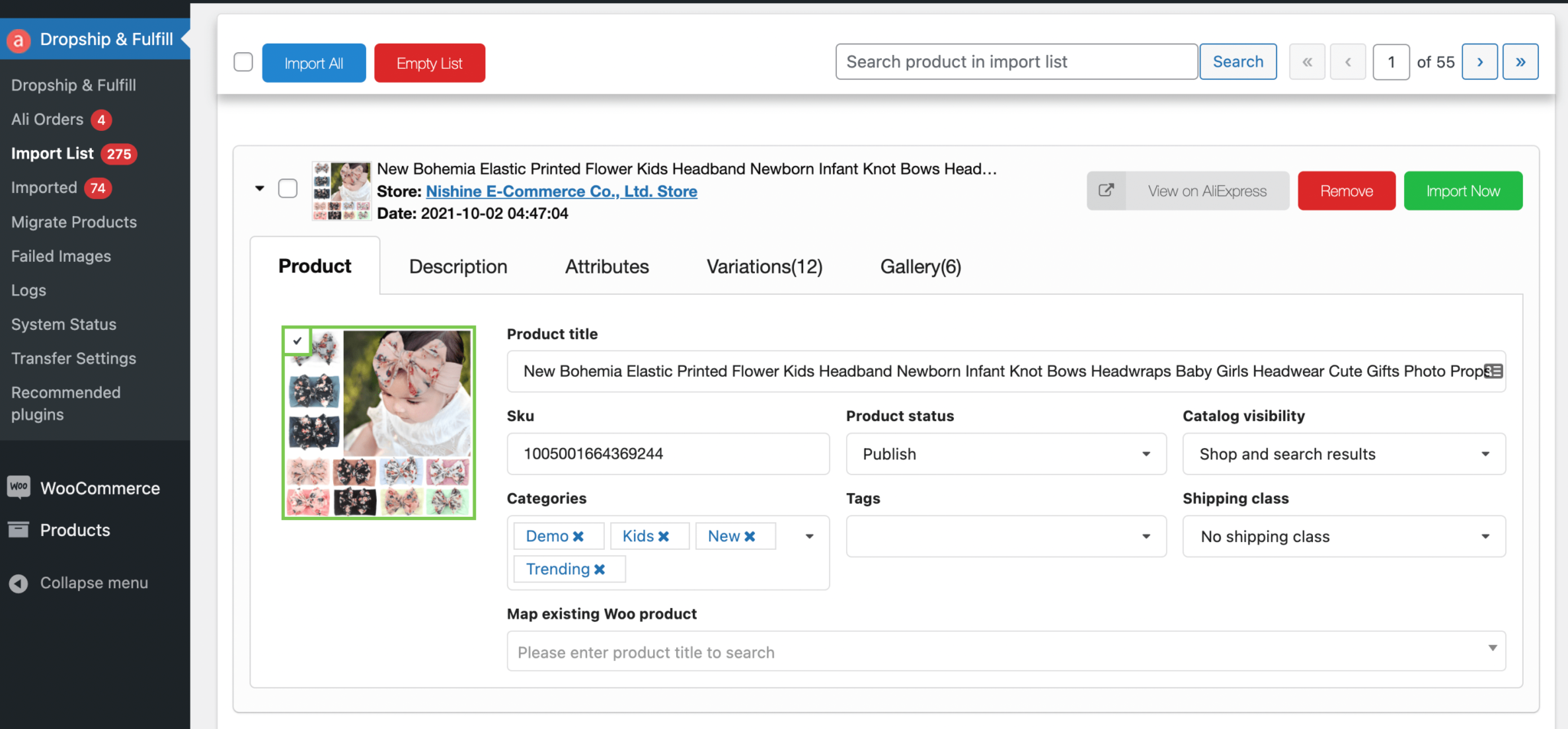Click the Imported badge 74
The image size is (1568, 729).
98,188
